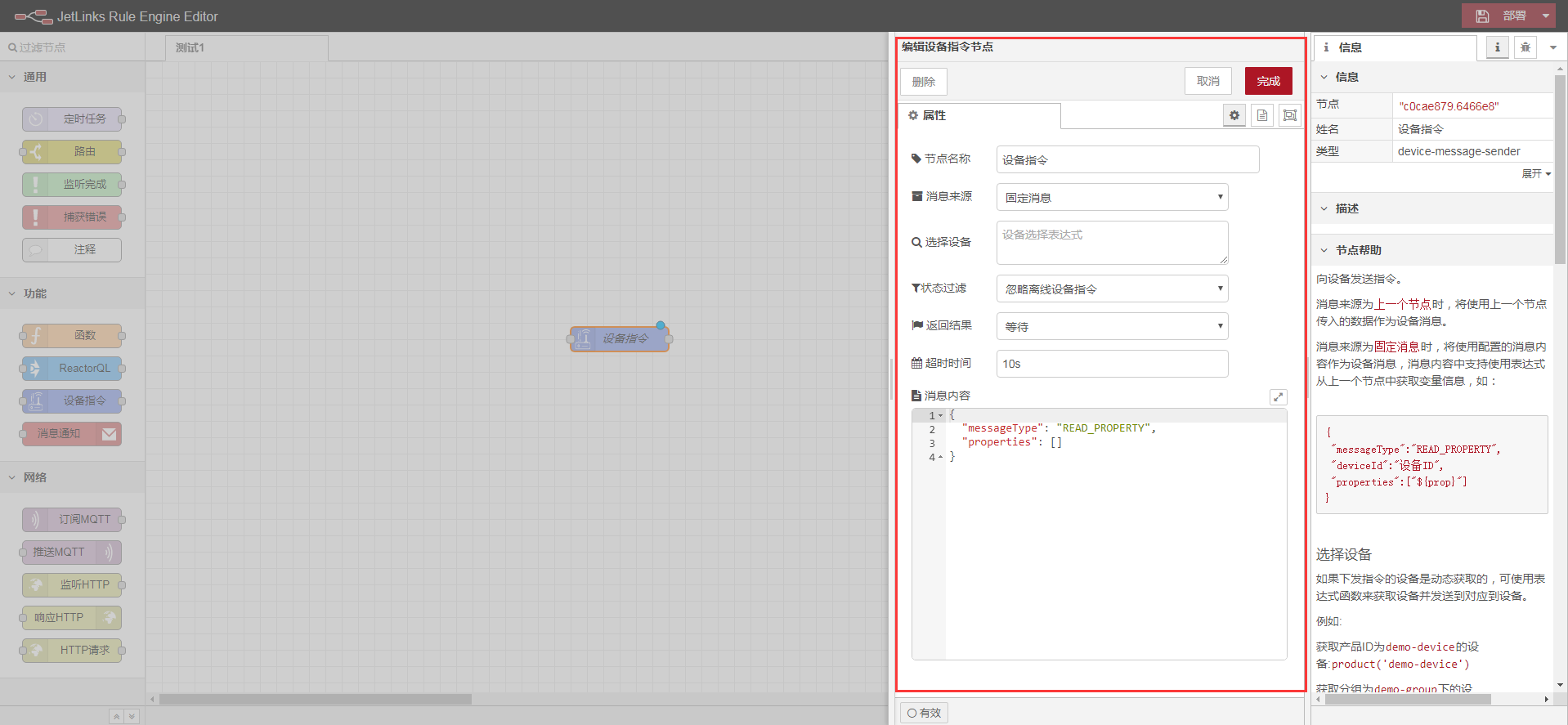Image resolution: width=1568 pixels, height=725 pixels.
Task: Click the 完成 button
Action: point(1268,82)
